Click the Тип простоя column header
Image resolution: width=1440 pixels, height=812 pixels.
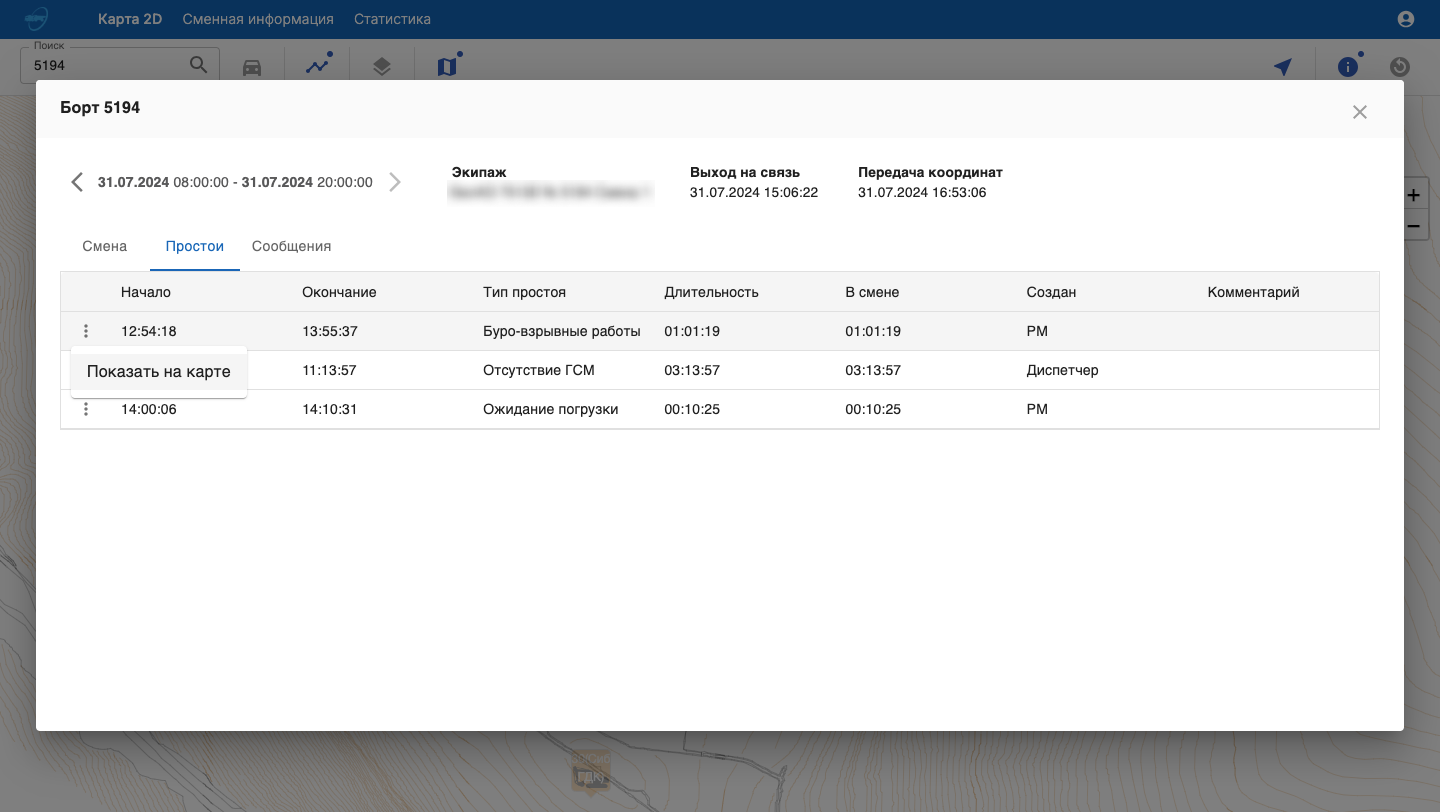[524, 292]
